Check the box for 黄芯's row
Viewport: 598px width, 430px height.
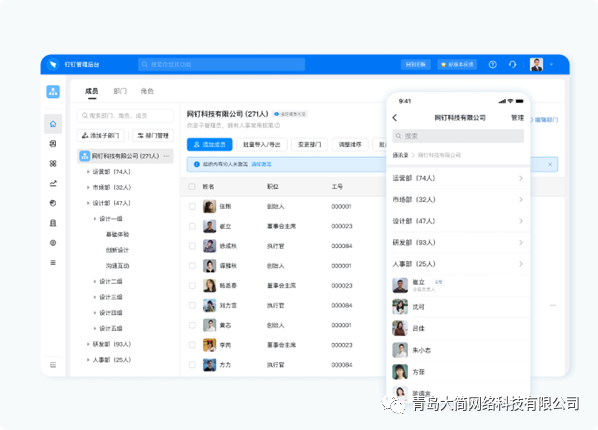click(x=192, y=325)
